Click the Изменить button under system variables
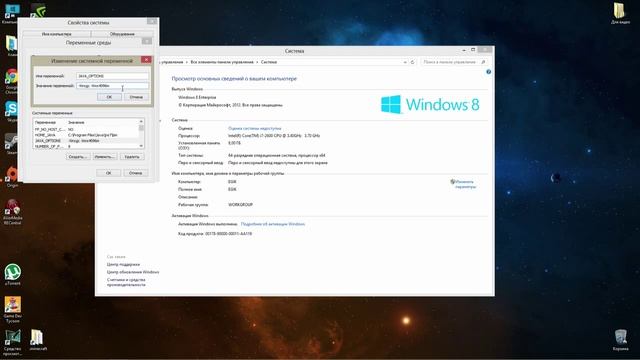The image size is (640, 360). pyautogui.click(x=105, y=157)
